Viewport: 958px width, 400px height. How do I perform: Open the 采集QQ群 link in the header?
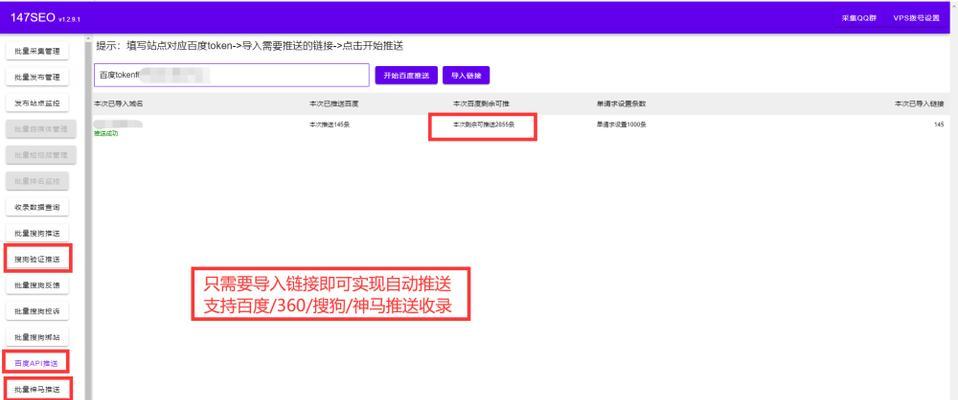click(x=859, y=18)
